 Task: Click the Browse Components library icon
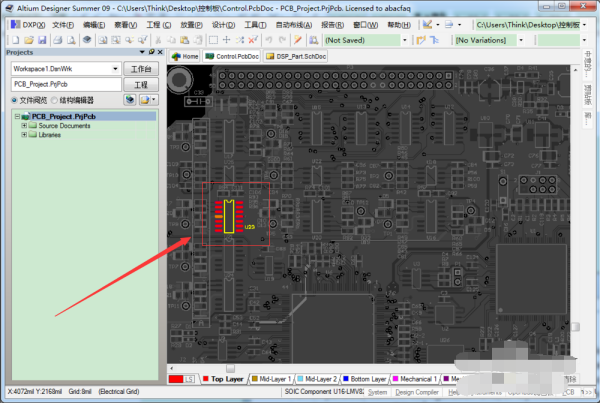tap(314, 40)
